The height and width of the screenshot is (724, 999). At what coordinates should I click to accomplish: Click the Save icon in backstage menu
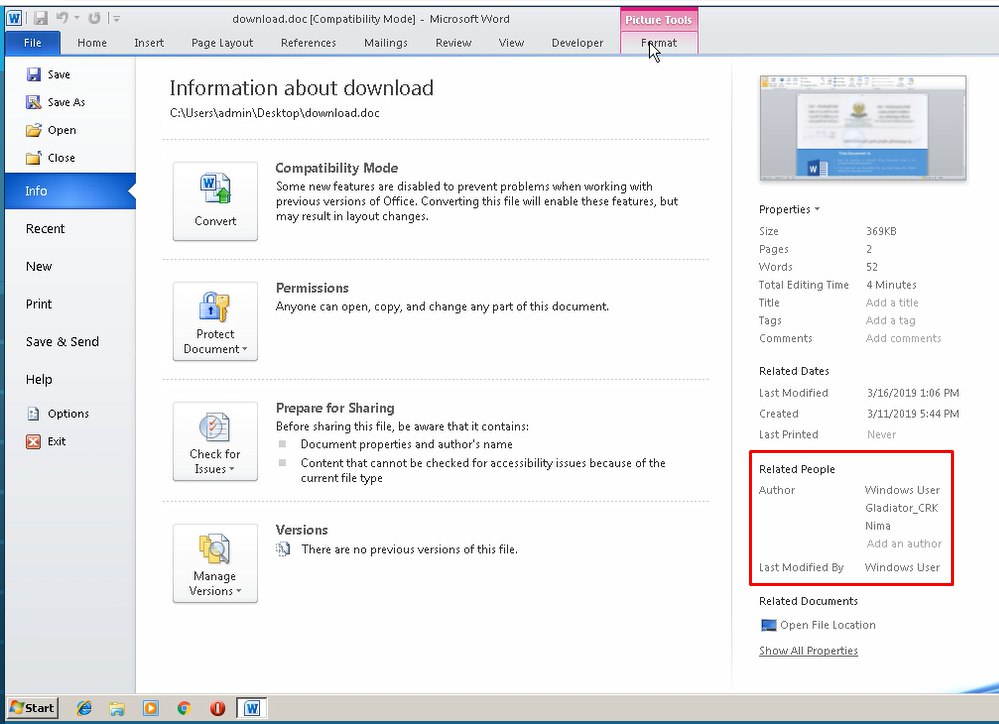35,75
